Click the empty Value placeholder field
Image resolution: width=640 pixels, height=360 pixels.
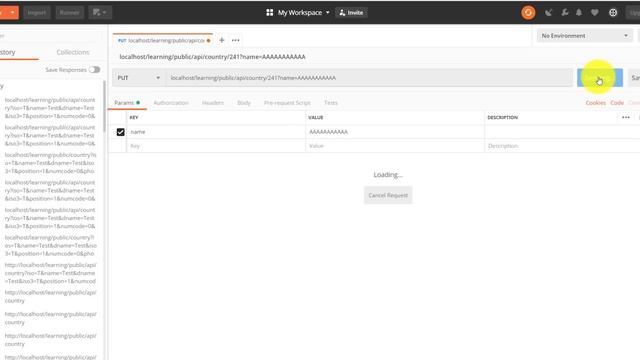395,146
